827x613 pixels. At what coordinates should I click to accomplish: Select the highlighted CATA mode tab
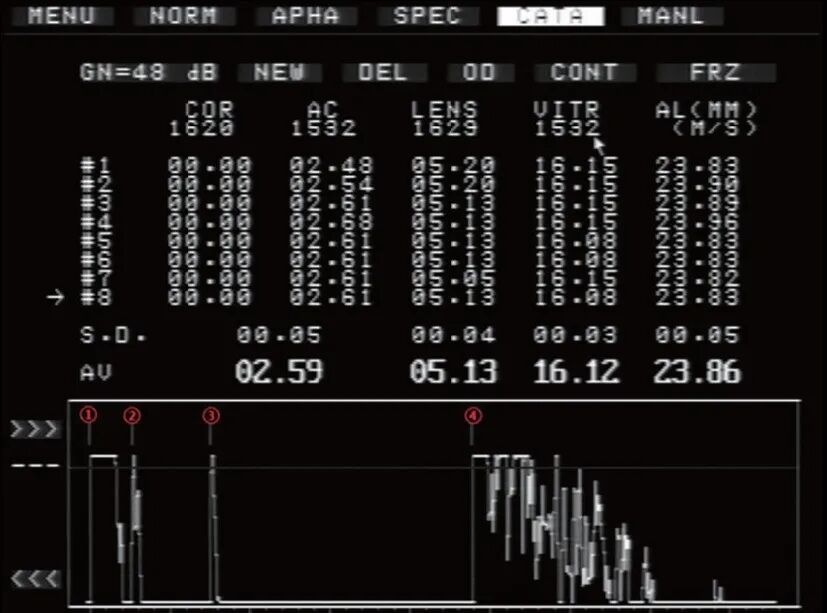pos(550,16)
